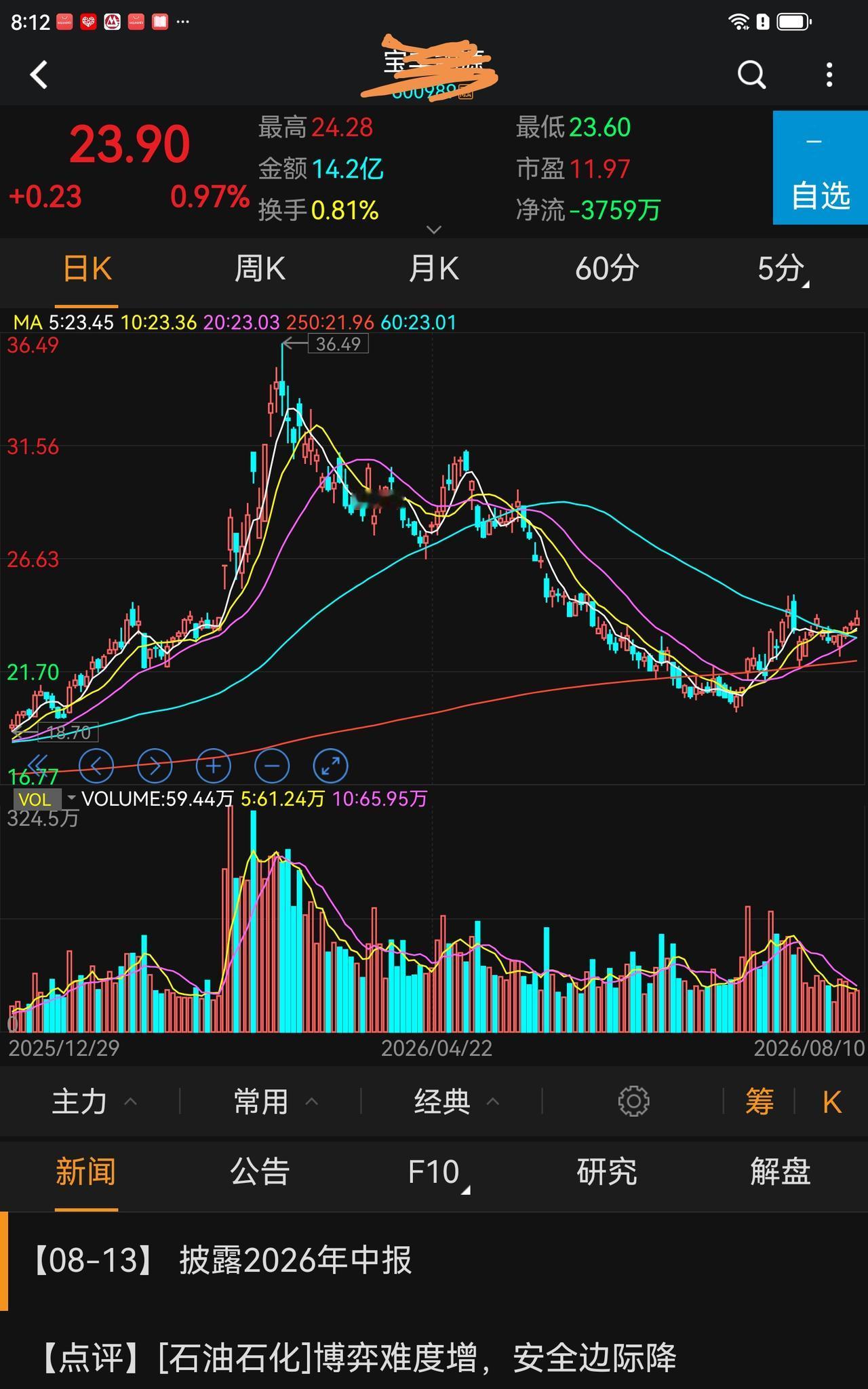This screenshot has width=868, height=1389.
Task: Jump to earliest data double-arrow icon
Action: [39, 764]
